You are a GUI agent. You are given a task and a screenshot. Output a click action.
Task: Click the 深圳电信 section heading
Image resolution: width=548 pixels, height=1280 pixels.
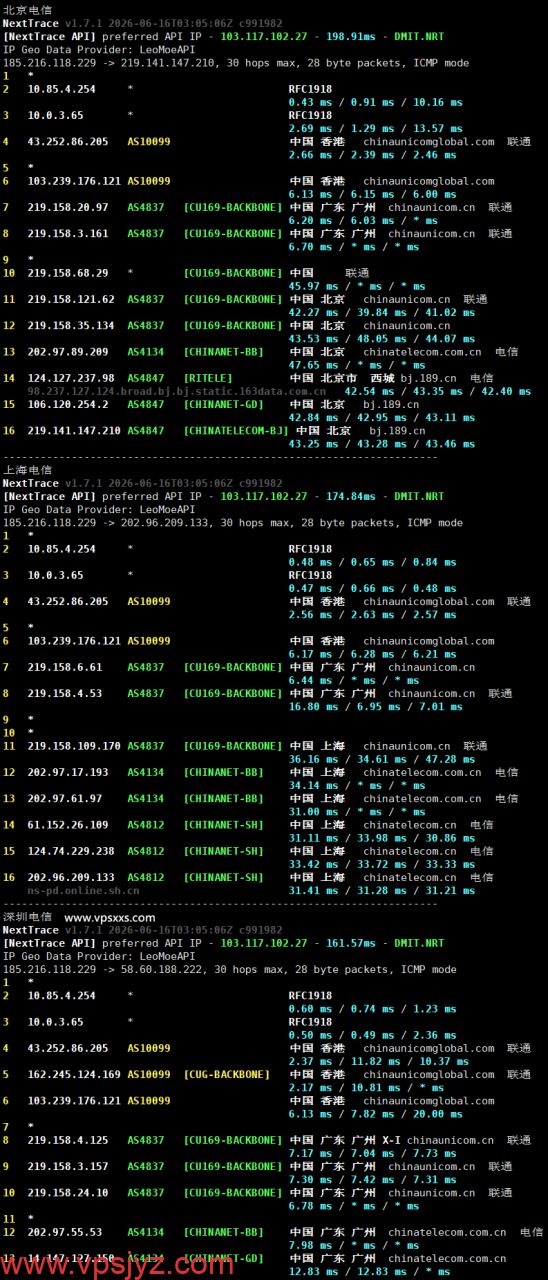point(27,917)
